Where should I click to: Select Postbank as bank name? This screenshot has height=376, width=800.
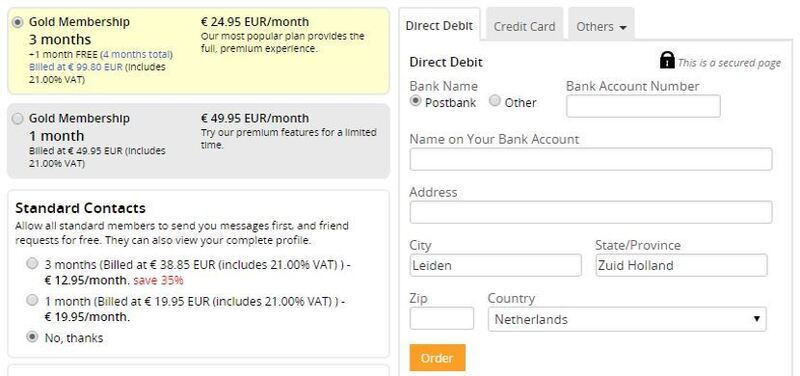416,101
